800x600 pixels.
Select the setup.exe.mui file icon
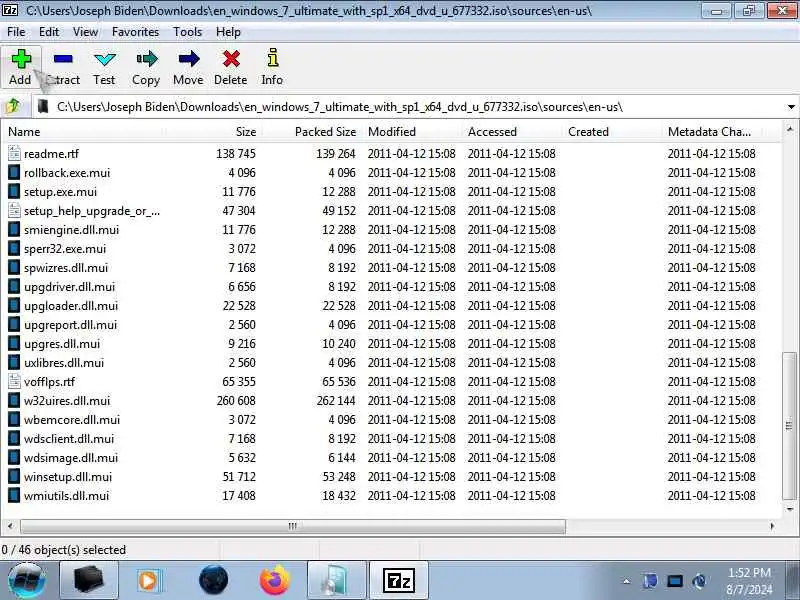pyautogui.click(x=14, y=191)
